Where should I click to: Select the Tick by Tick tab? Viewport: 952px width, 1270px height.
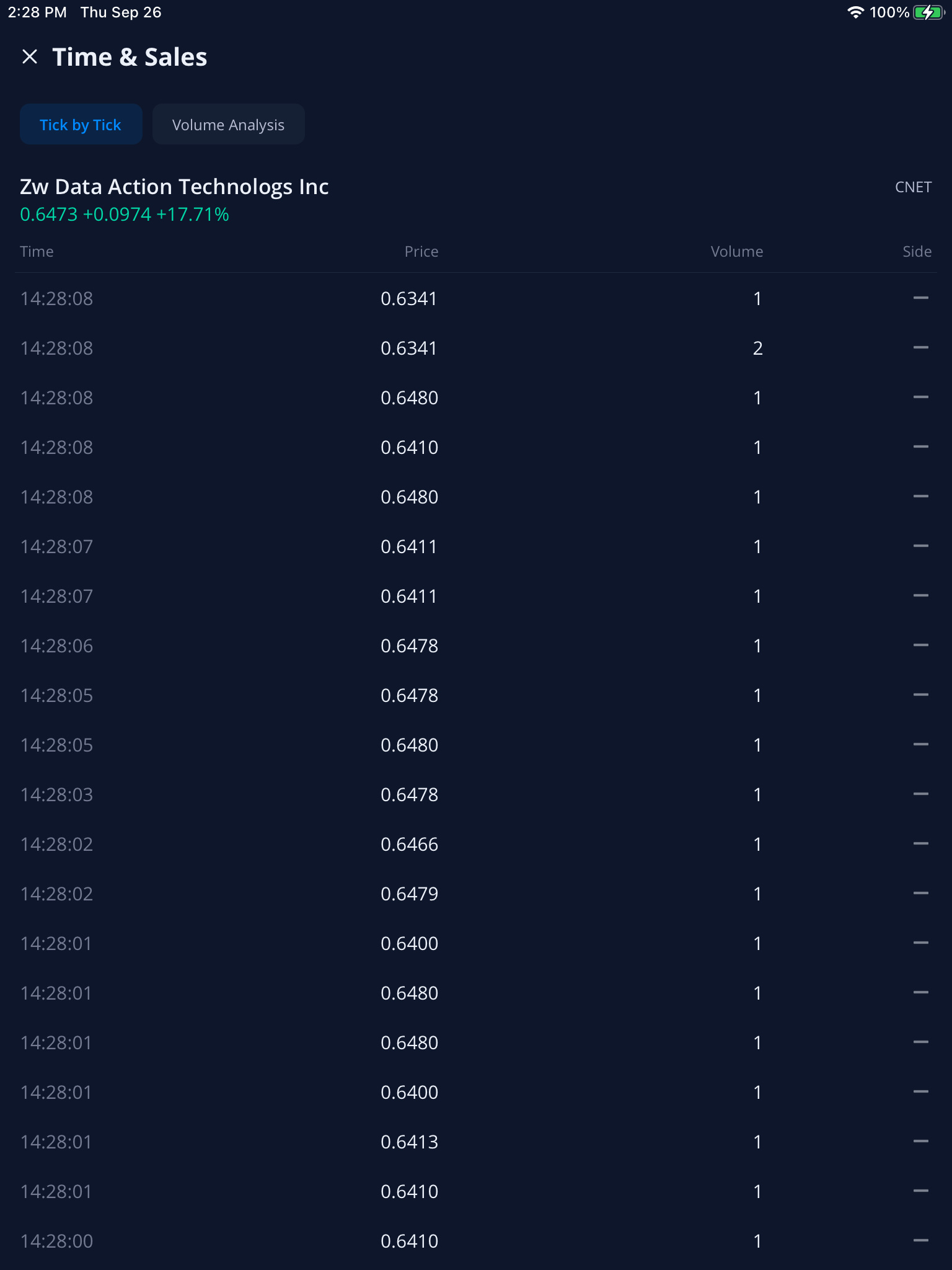[81, 125]
